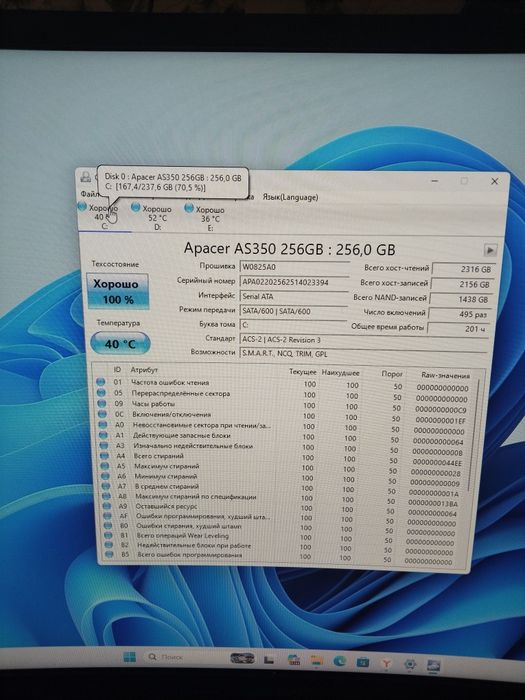Click the Raw-значения column header
Image resolution: width=525 pixels, height=700 pixels.
click(x=446, y=375)
